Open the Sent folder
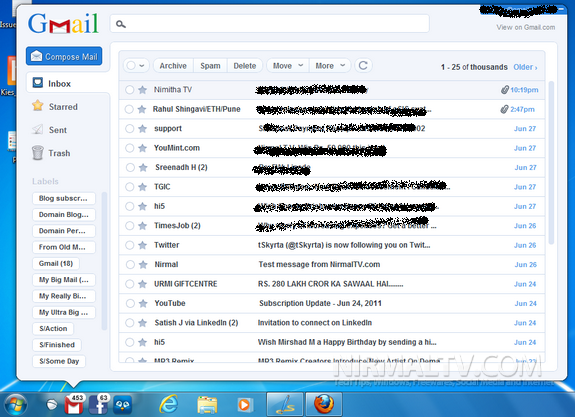Viewport: 575px width, 417px height. (x=50, y=130)
